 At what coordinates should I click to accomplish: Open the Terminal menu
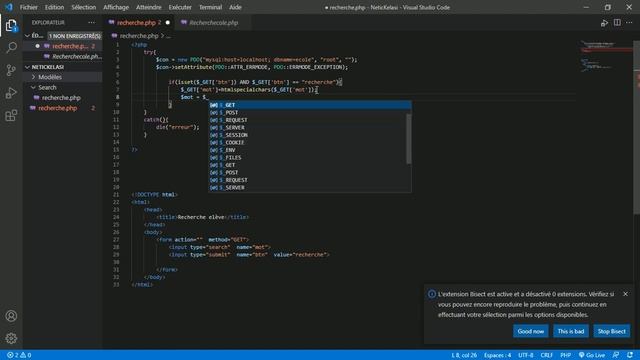(x=210, y=7)
